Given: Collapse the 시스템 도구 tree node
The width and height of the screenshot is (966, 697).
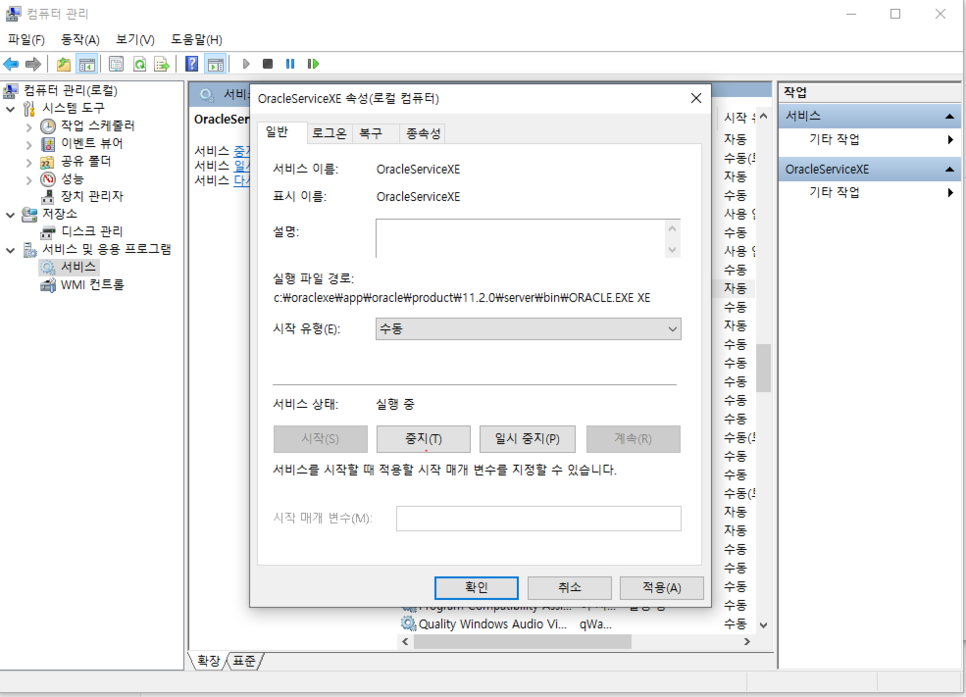Looking at the screenshot, I should pyautogui.click(x=10, y=109).
